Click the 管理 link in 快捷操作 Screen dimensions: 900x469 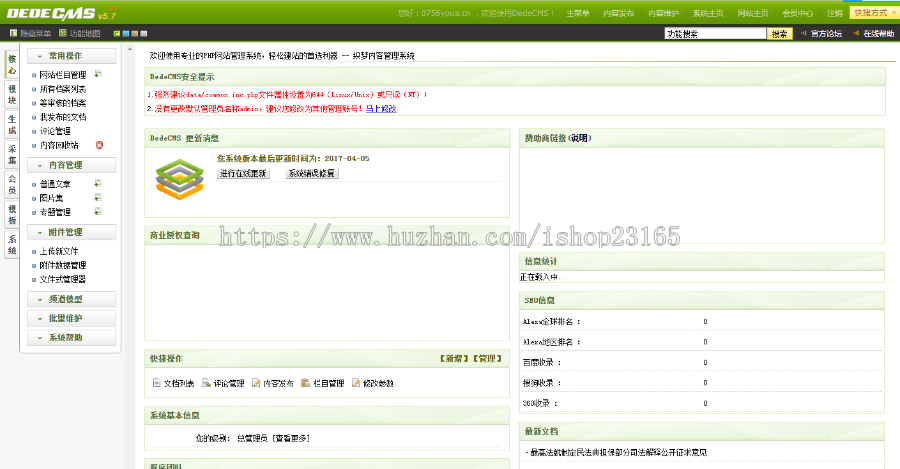(x=487, y=358)
